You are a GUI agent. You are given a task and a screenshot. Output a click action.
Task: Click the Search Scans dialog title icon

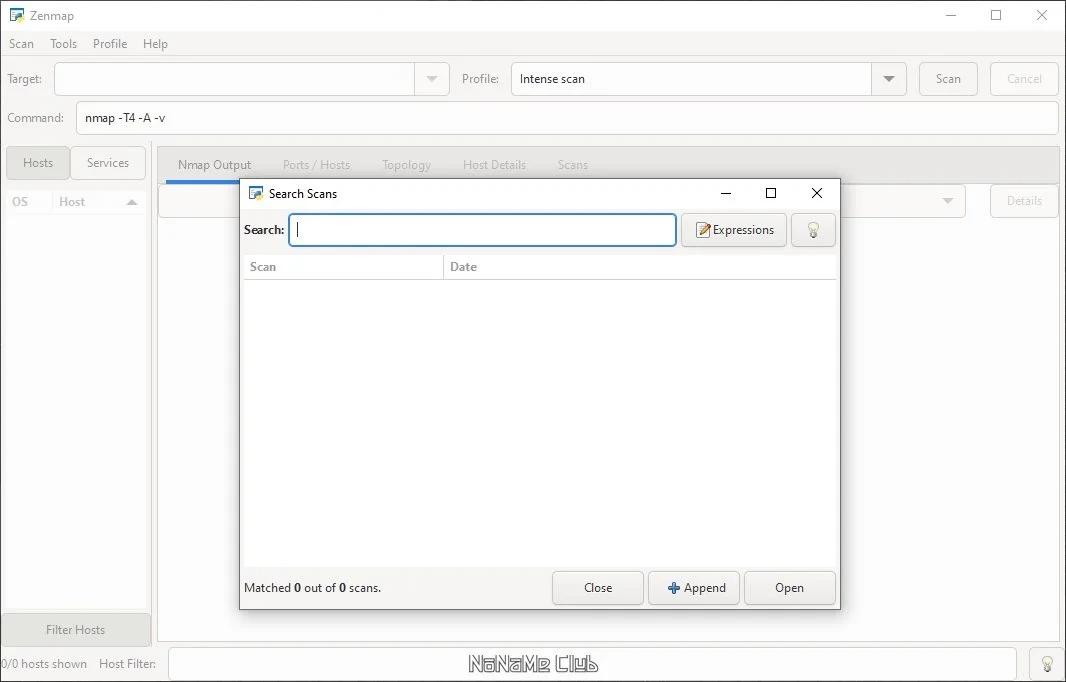point(256,194)
